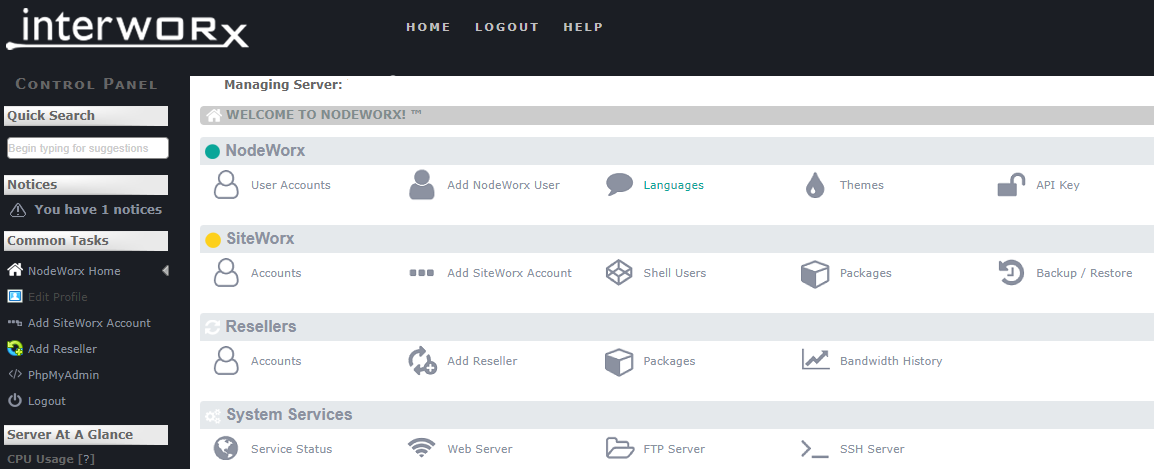This screenshot has height=469, width=1154.
Task: Click the Quick Search input field
Action: [87, 148]
